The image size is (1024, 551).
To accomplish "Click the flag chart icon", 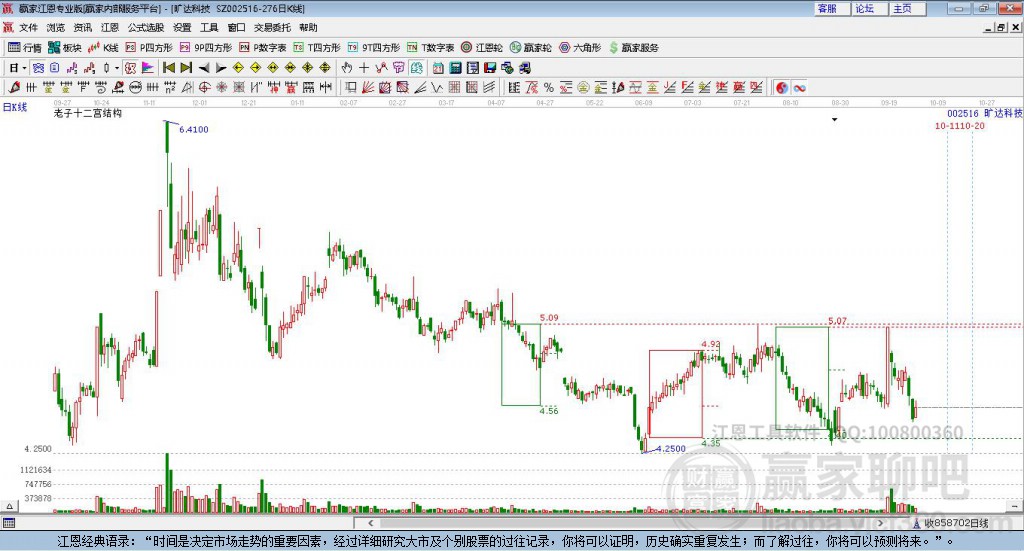I will click(148, 68).
